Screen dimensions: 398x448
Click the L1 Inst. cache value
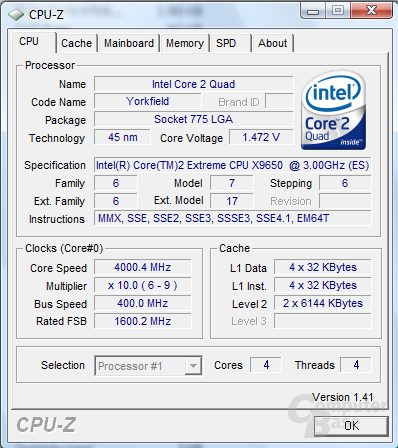pyautogui.click(x=323, y=285)
